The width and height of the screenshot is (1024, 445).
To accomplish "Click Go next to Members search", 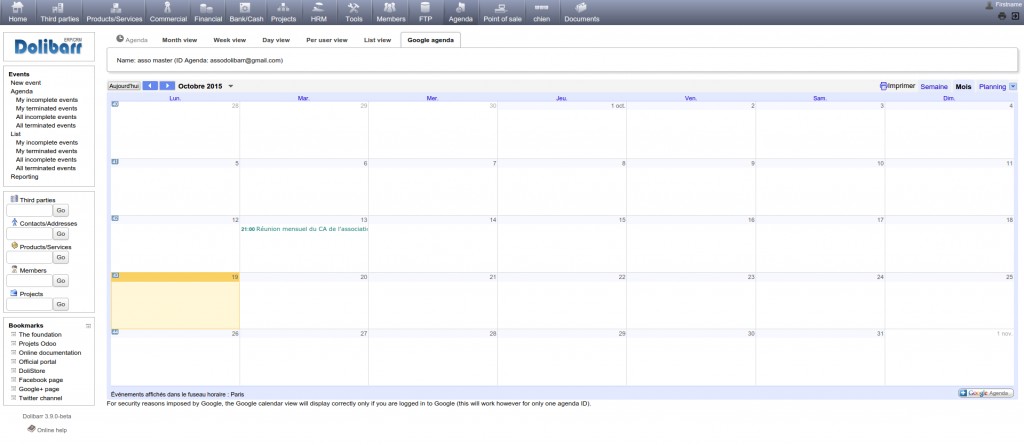I will (61, 281).
